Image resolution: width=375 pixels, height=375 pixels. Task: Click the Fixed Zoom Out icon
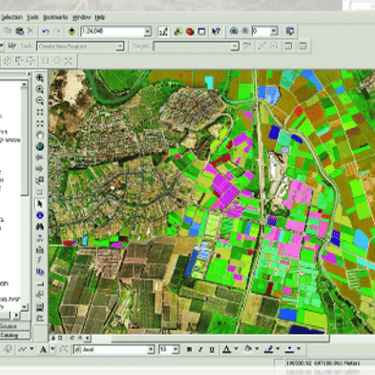click(40, 124)
